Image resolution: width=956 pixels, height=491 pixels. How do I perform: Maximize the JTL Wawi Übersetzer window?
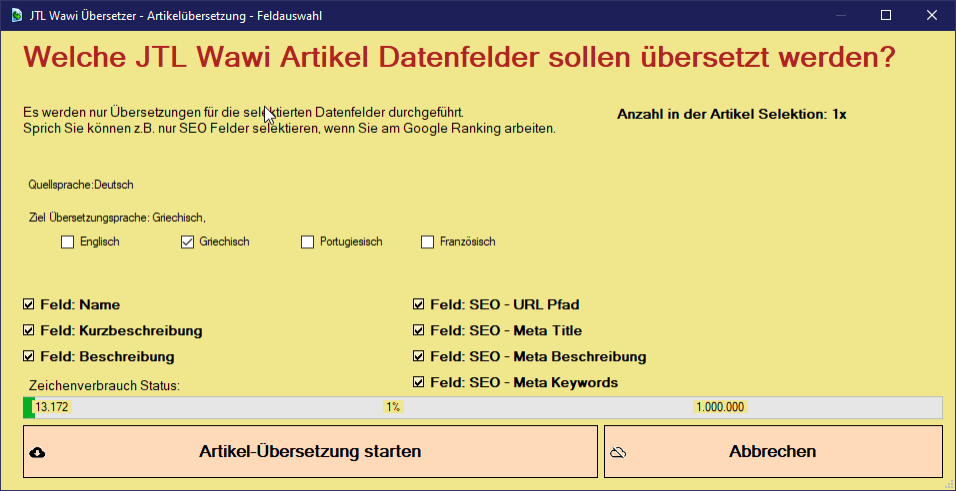point(886,15)
